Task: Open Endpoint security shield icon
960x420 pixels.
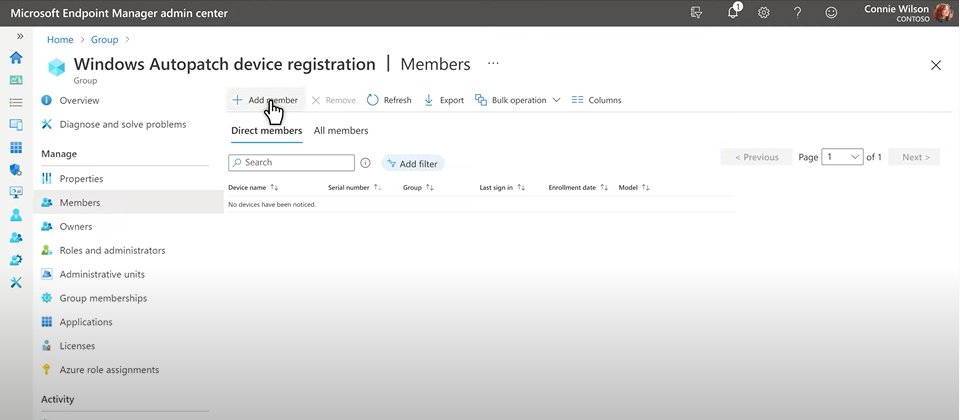Action: click(x=16, y=170)
